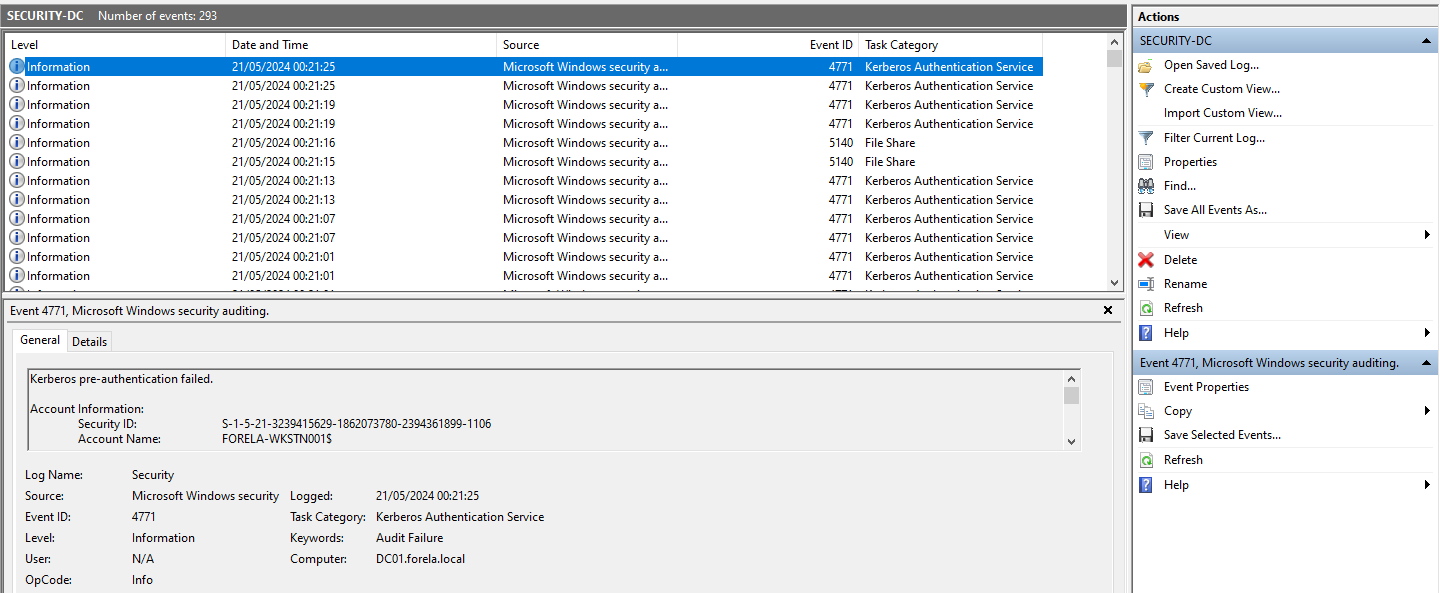Click the Copy icon in Actions pane

coord(1146,411)
